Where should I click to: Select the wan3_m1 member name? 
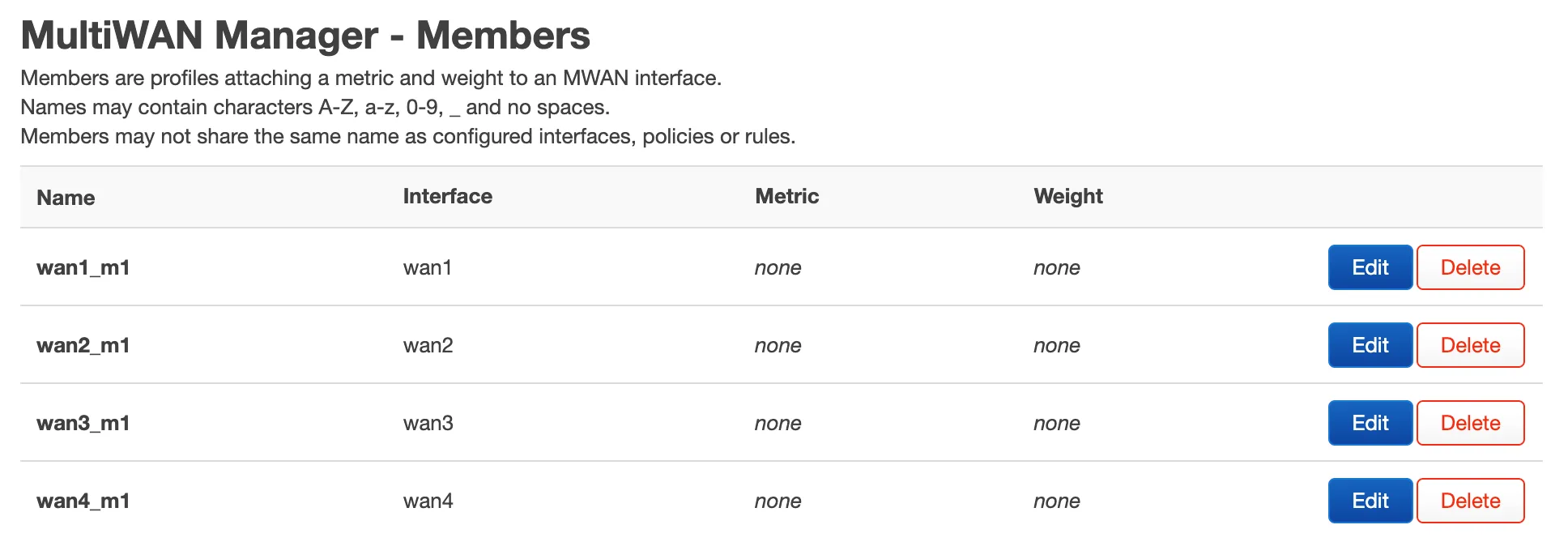83,423
